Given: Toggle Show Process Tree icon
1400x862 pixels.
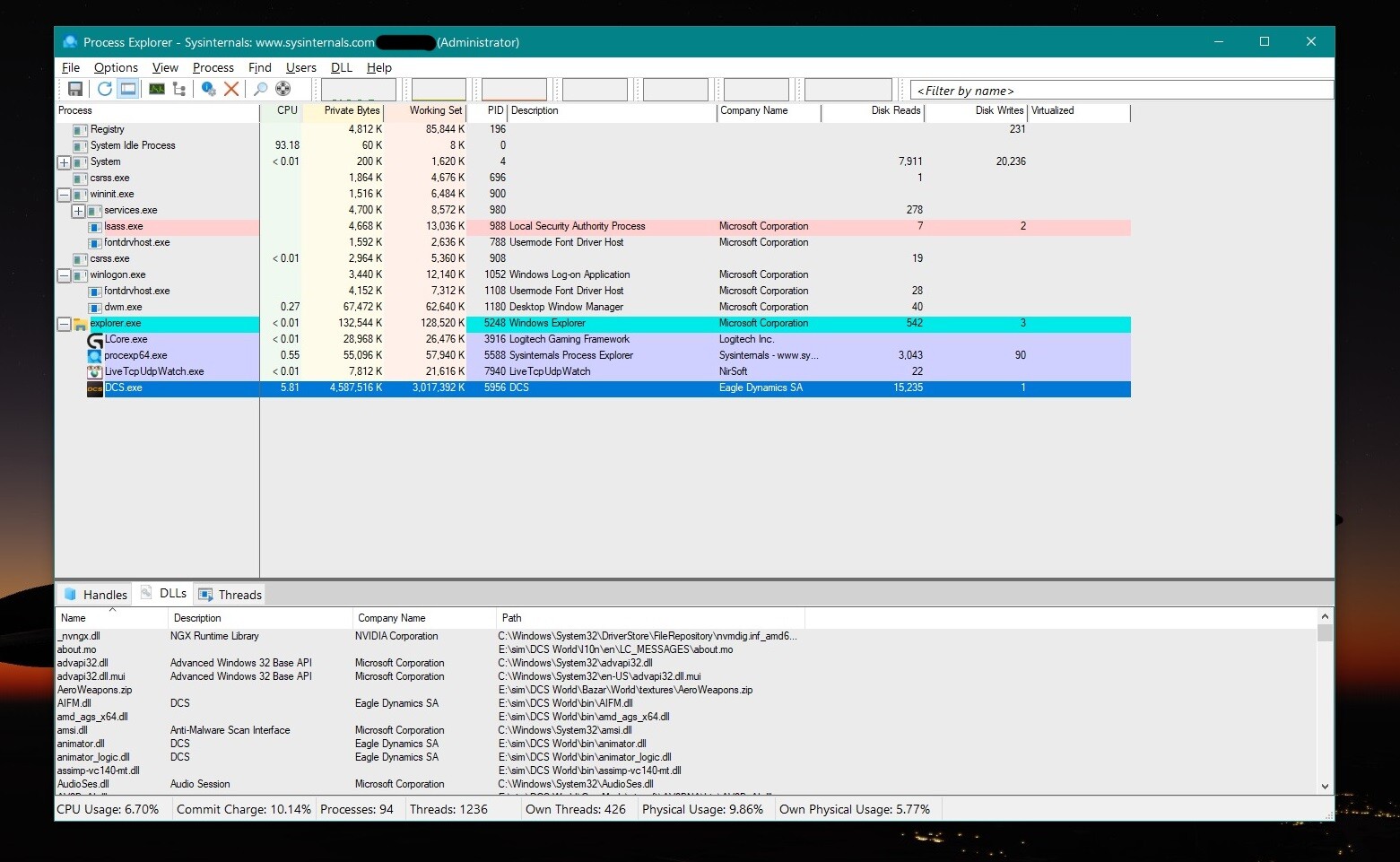Looking at the screenshot, I should click(179, 89).
